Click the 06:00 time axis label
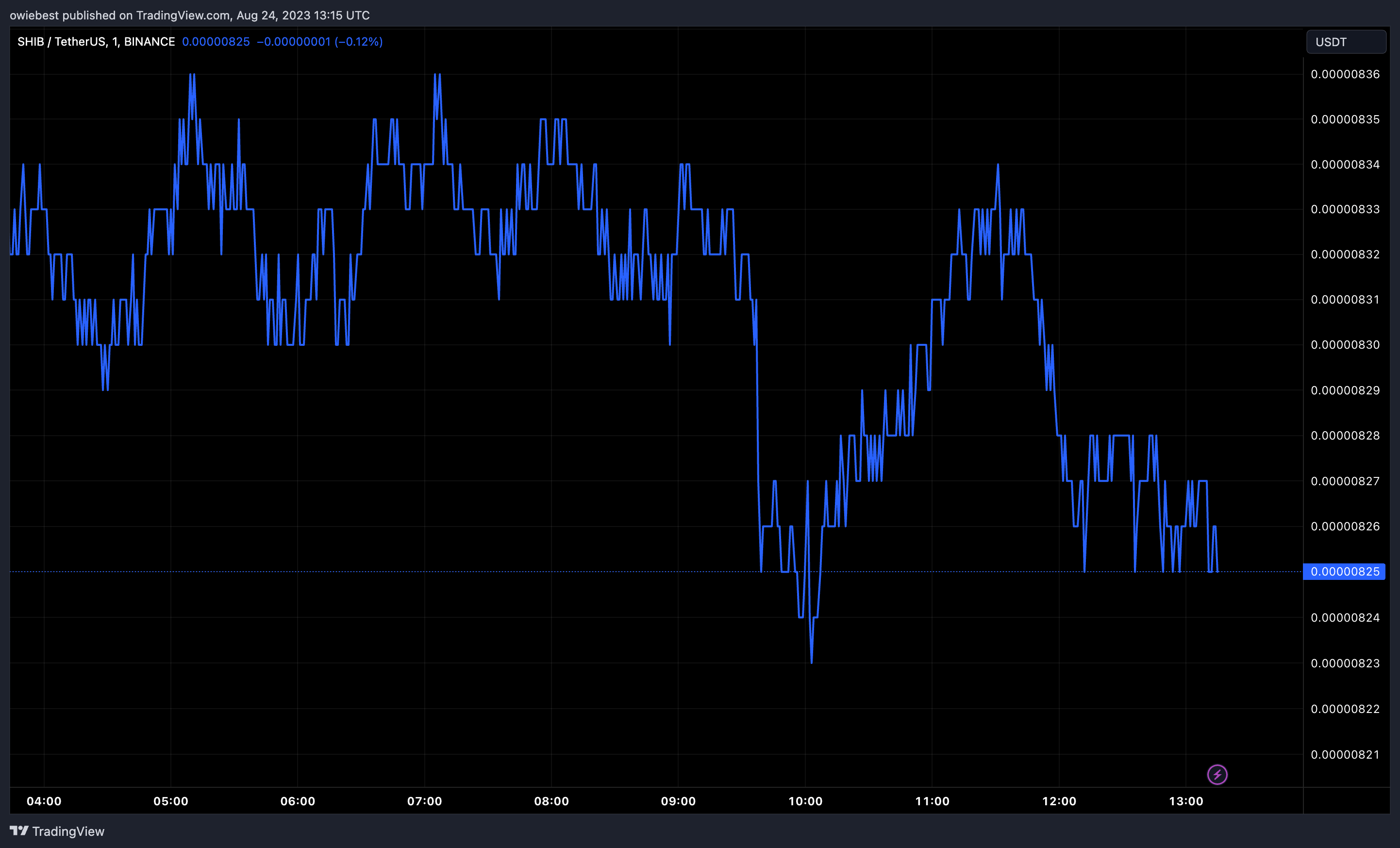Viewport: 1400px width, 848px height. coord(298,801)
